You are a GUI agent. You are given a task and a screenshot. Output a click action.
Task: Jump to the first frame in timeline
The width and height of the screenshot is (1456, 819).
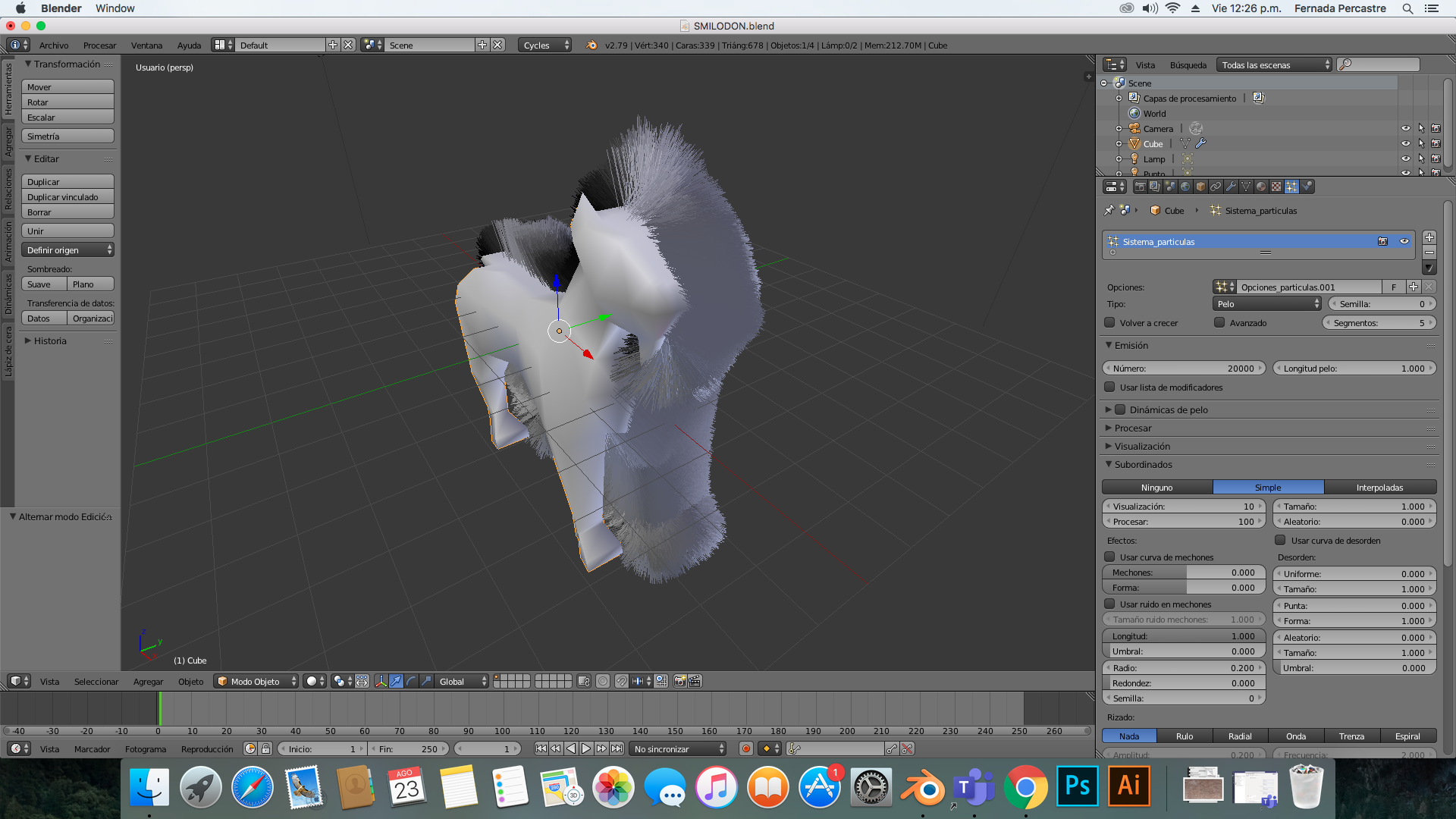click(x=541, y=748)
